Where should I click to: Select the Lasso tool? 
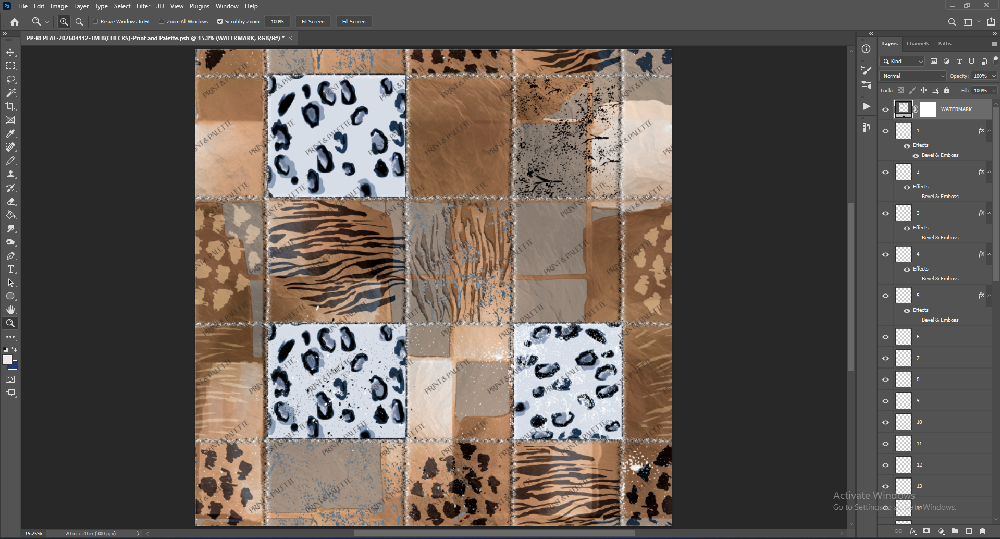tap(10, 79)
